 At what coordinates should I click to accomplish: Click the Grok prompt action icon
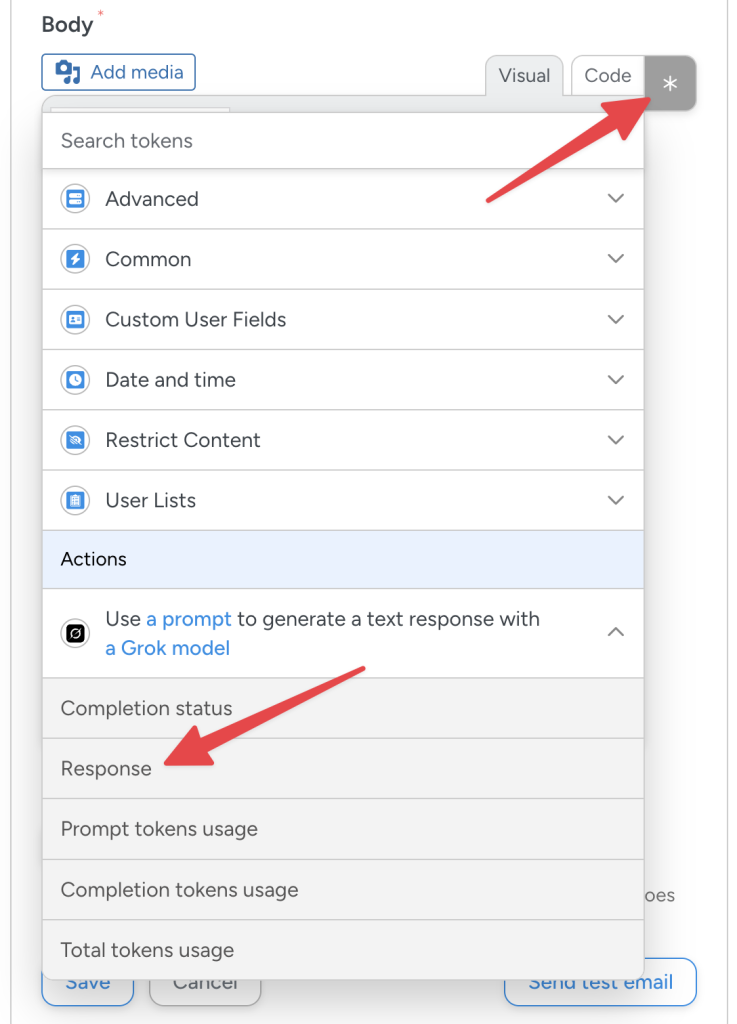tap(74, 632)
